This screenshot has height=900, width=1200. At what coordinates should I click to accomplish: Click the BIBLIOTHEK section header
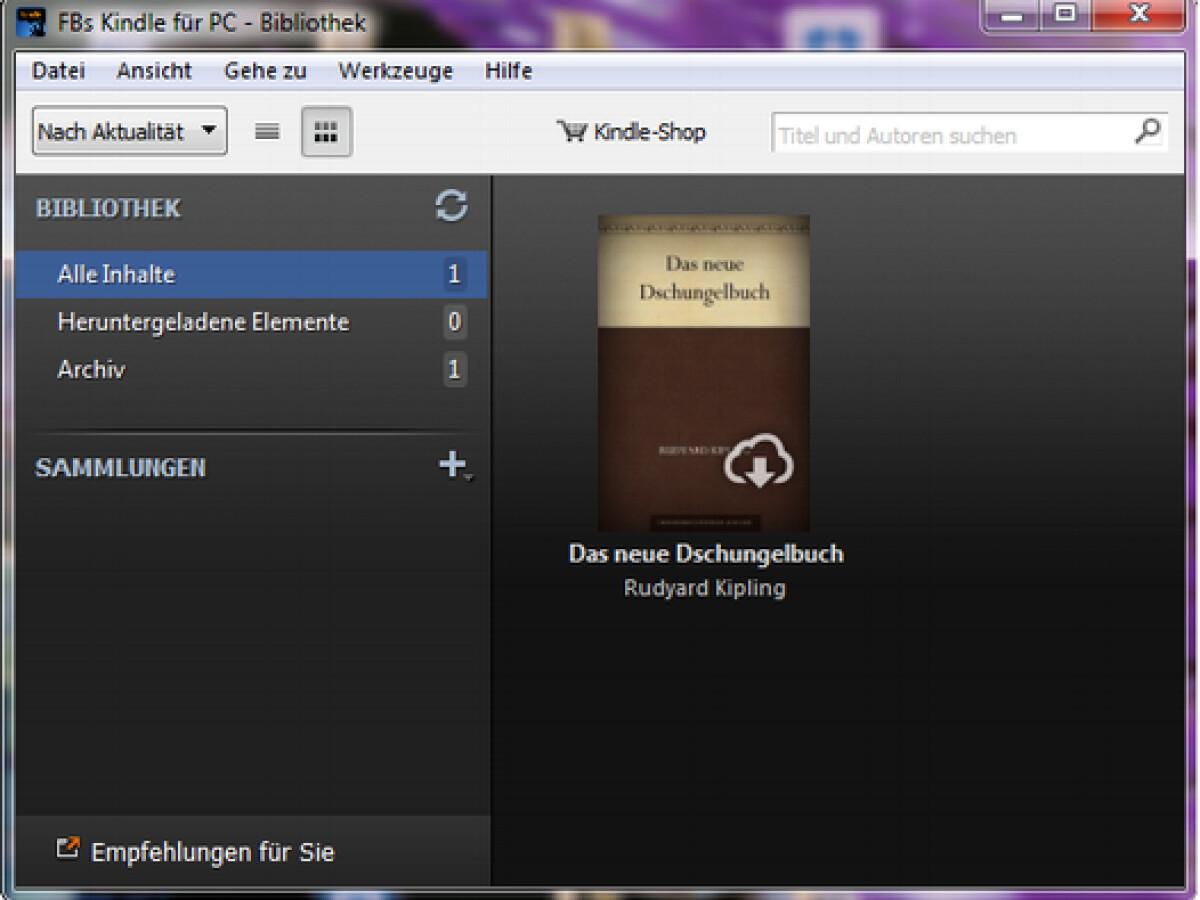point(108,208)
